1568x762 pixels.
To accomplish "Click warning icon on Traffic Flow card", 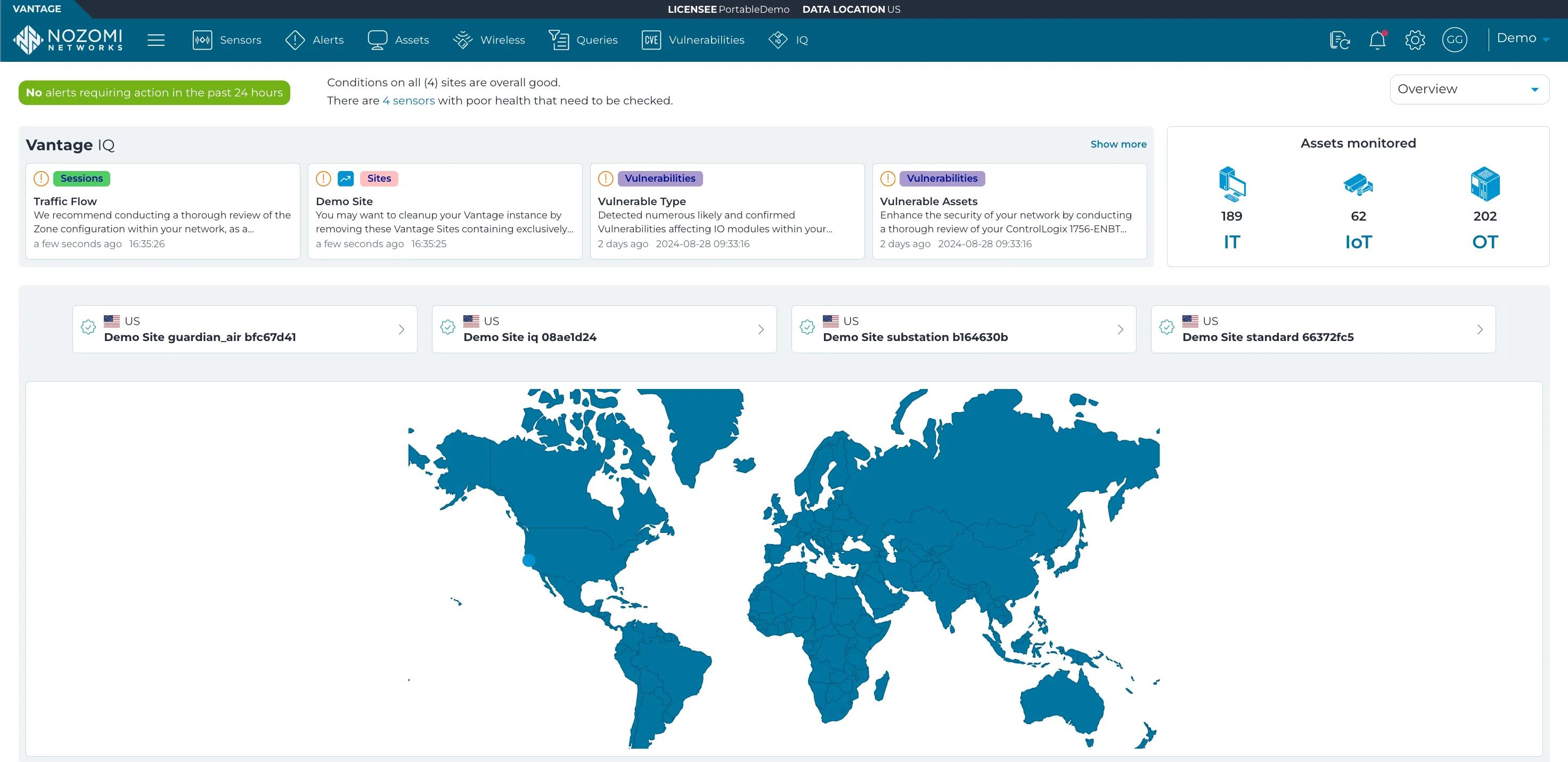I will (41, 179).
